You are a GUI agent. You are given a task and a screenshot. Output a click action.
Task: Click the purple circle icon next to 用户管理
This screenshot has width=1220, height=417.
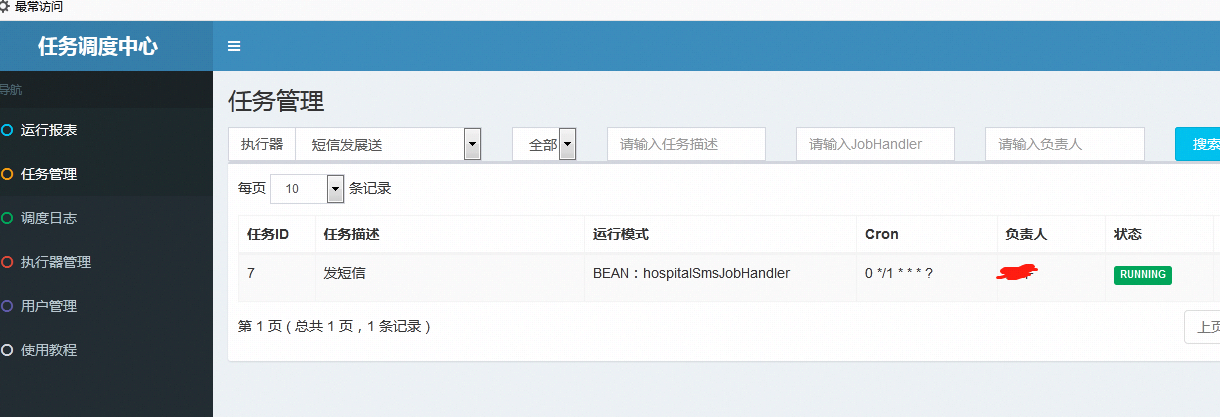coord(8,306)
